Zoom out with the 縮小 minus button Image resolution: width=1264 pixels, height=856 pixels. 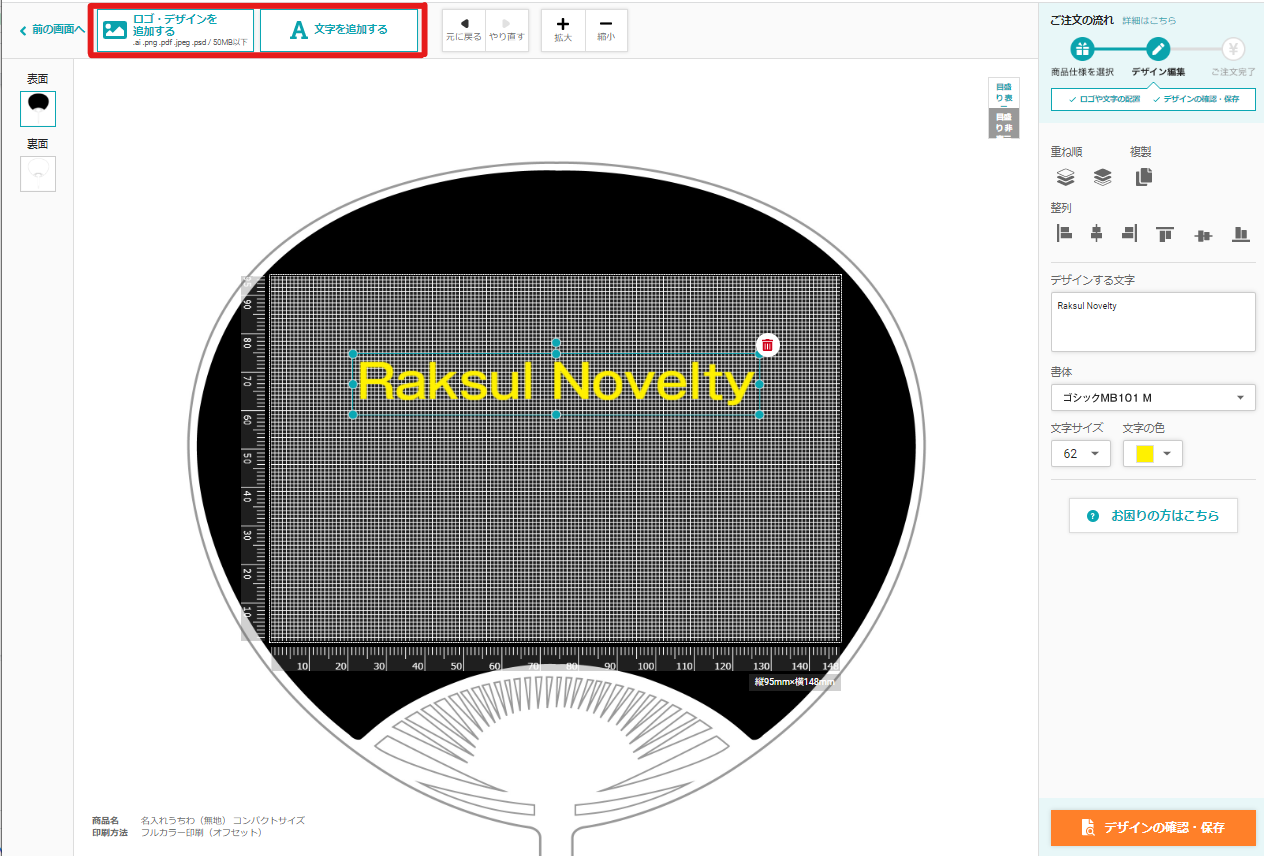(606, 30)
